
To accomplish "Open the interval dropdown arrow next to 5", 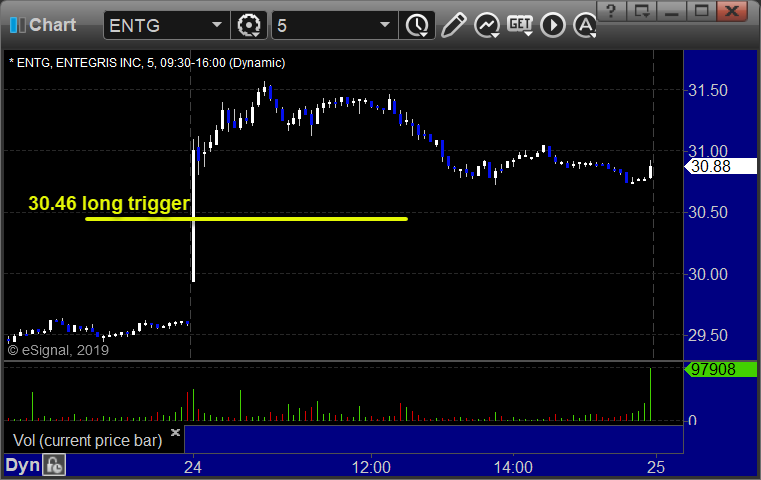I will click(384, 25).
